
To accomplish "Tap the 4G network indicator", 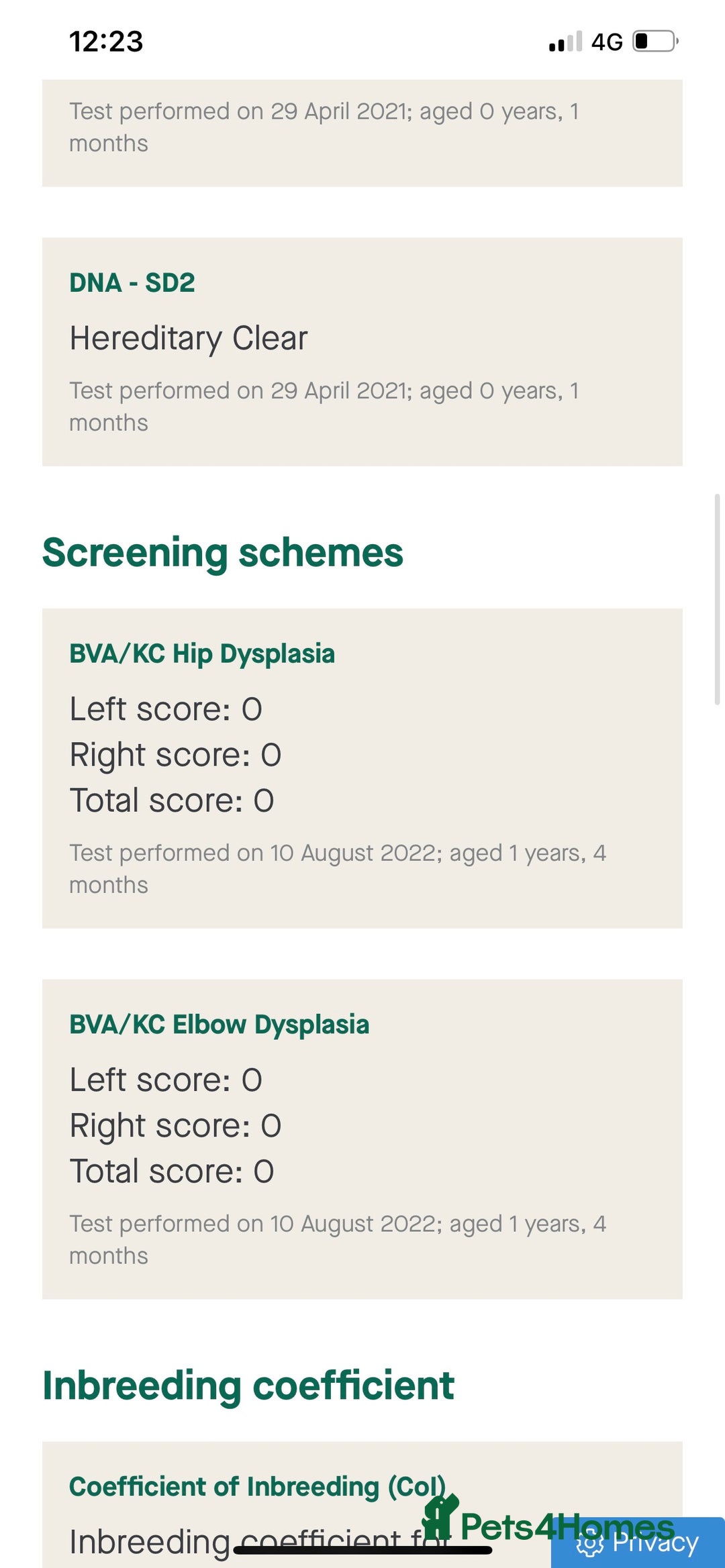I will pos(607,42).
